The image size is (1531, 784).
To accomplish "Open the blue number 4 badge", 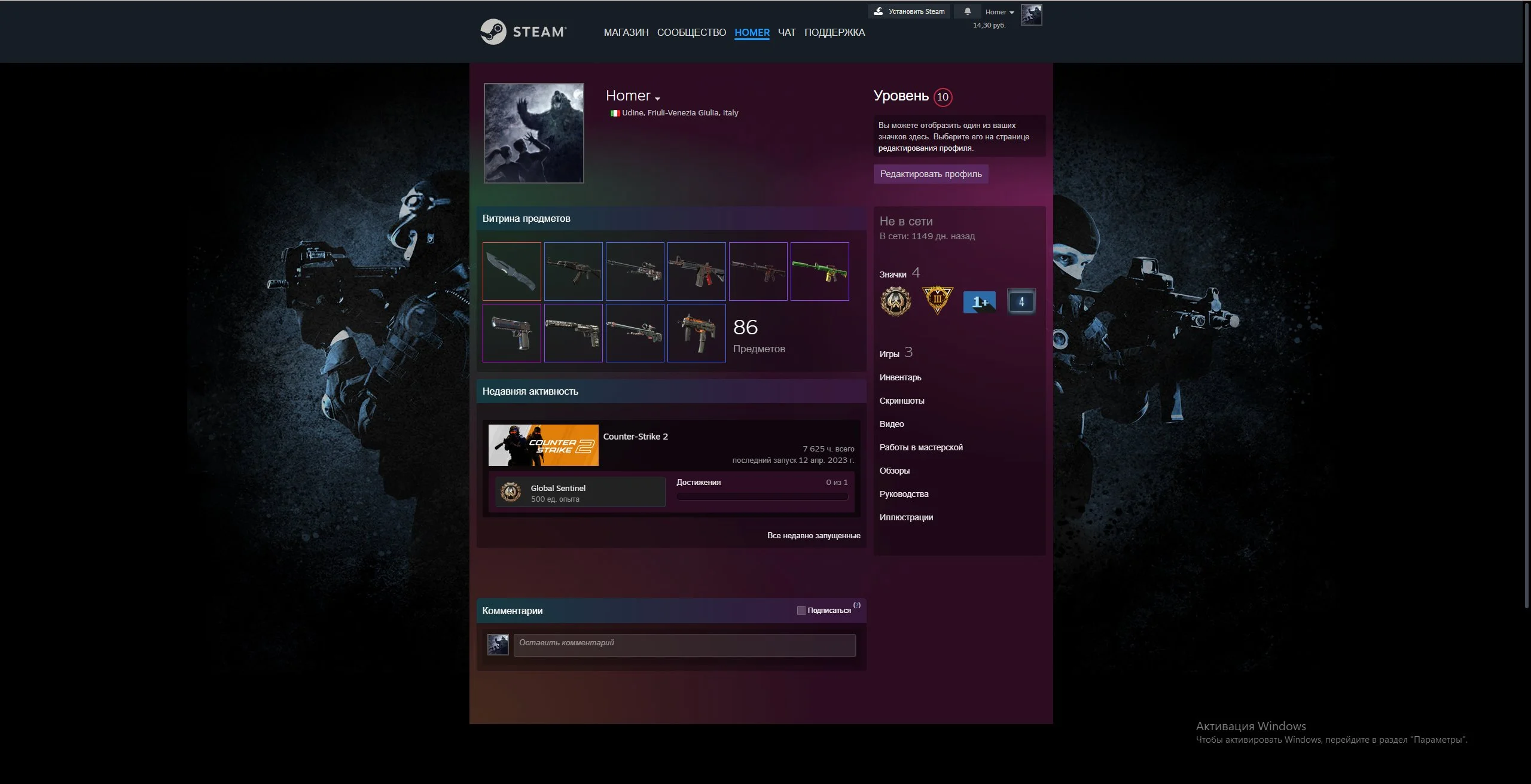I will pyautogui.click(x=1021, y=302).
